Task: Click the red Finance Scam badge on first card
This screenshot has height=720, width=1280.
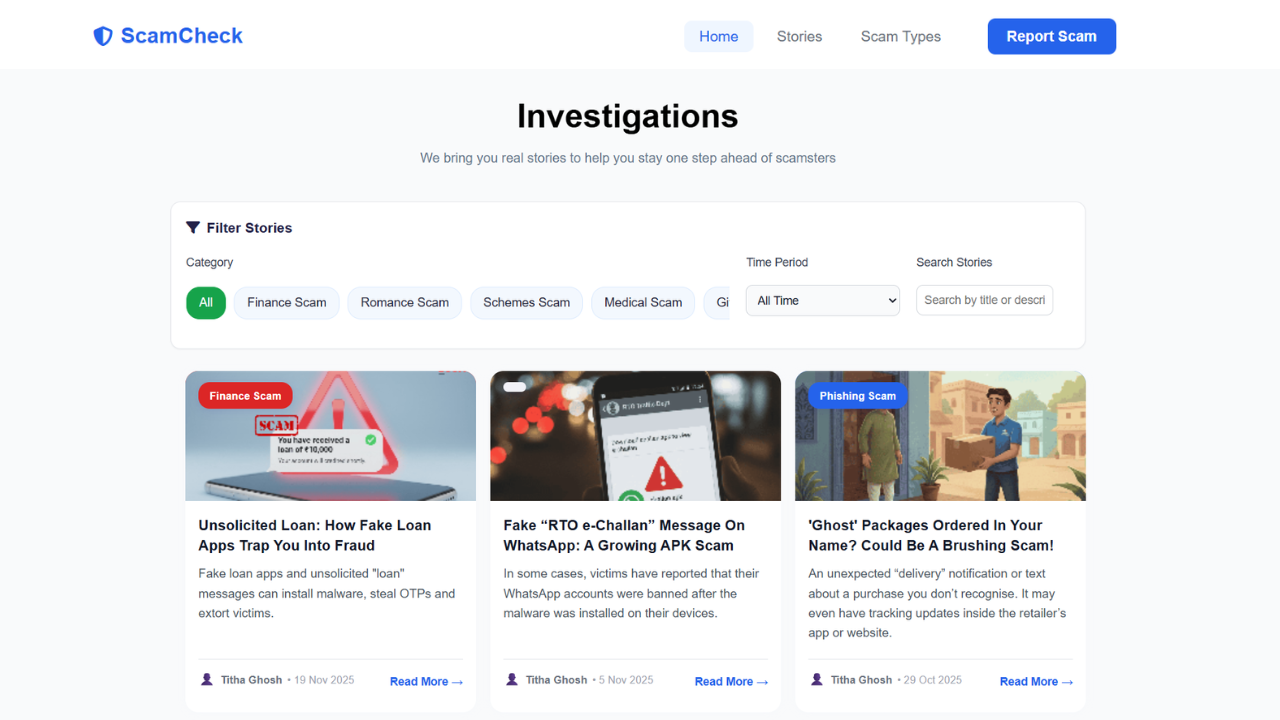Action: click(x=245, y=396)
